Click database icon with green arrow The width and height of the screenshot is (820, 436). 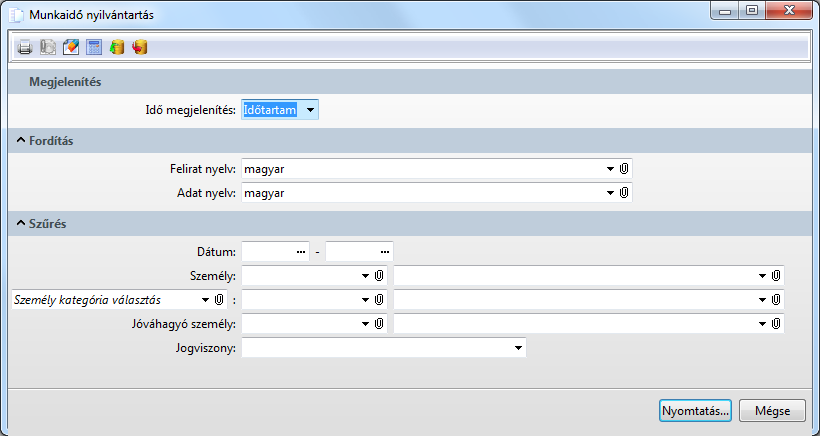[117, 48]
